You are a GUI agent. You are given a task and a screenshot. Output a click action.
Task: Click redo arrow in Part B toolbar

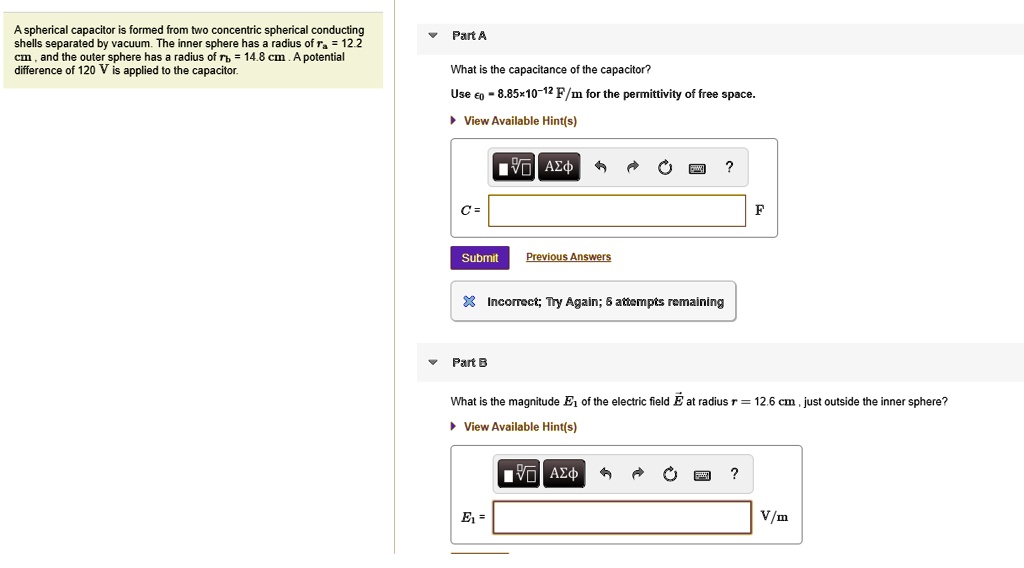[637, 474]
